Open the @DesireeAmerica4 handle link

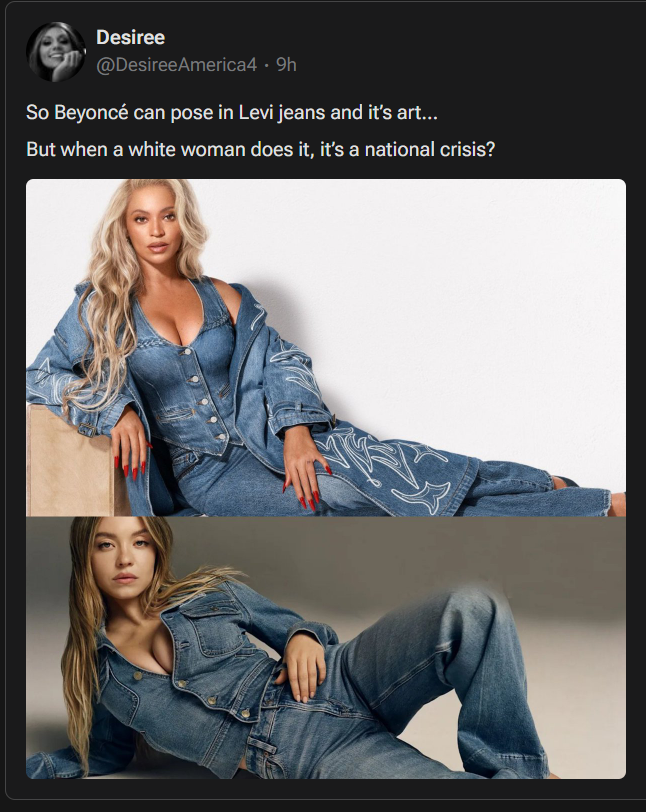pyautogui.click(x=176, y=65)
